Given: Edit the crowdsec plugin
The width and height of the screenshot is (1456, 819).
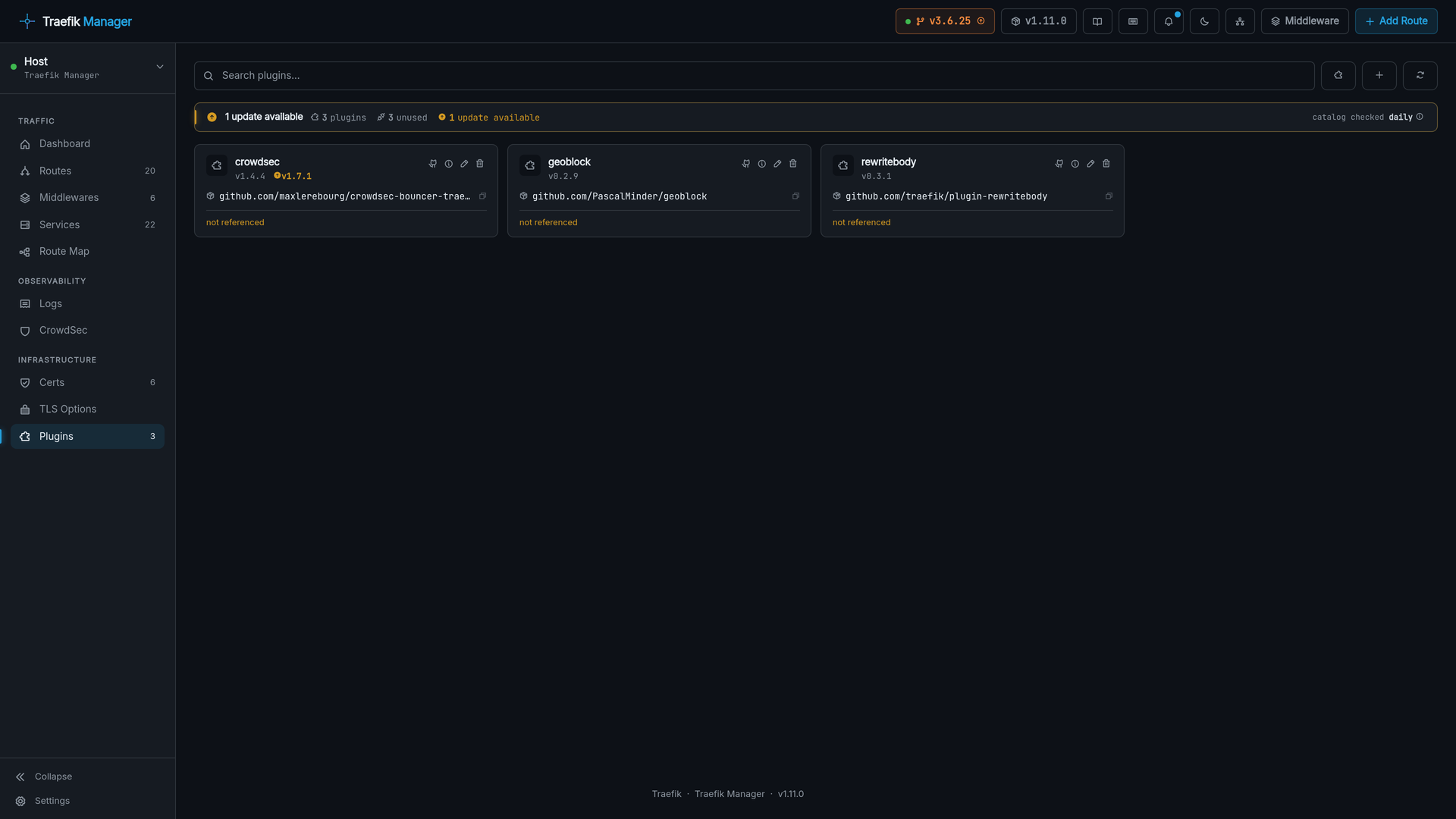Looking at the screenshot, I should pos(464,164).
